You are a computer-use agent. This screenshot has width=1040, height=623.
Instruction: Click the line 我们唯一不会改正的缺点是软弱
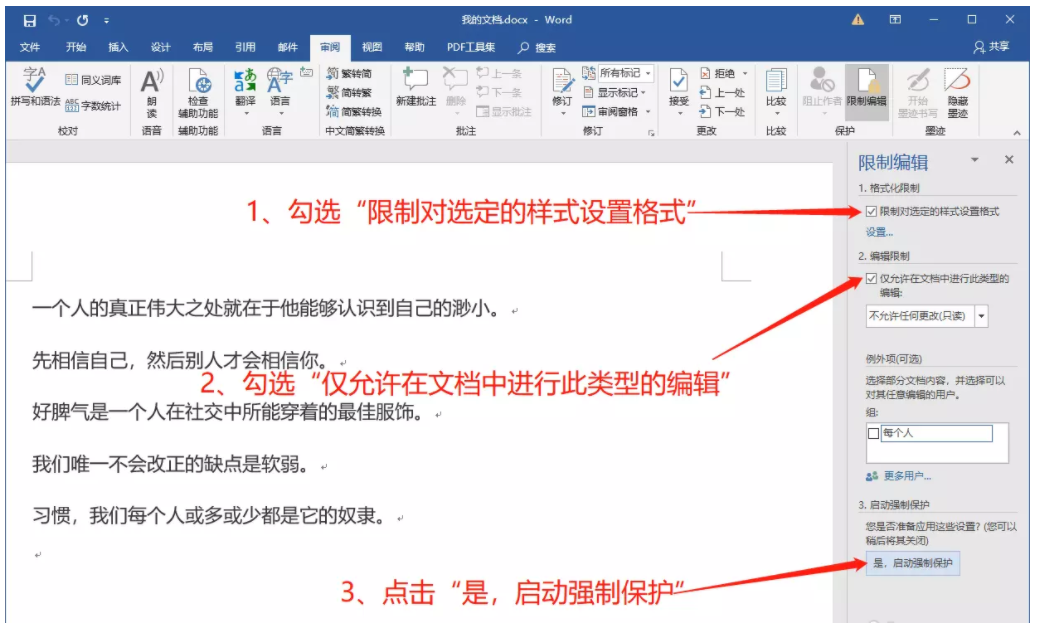tap(170, 464)
